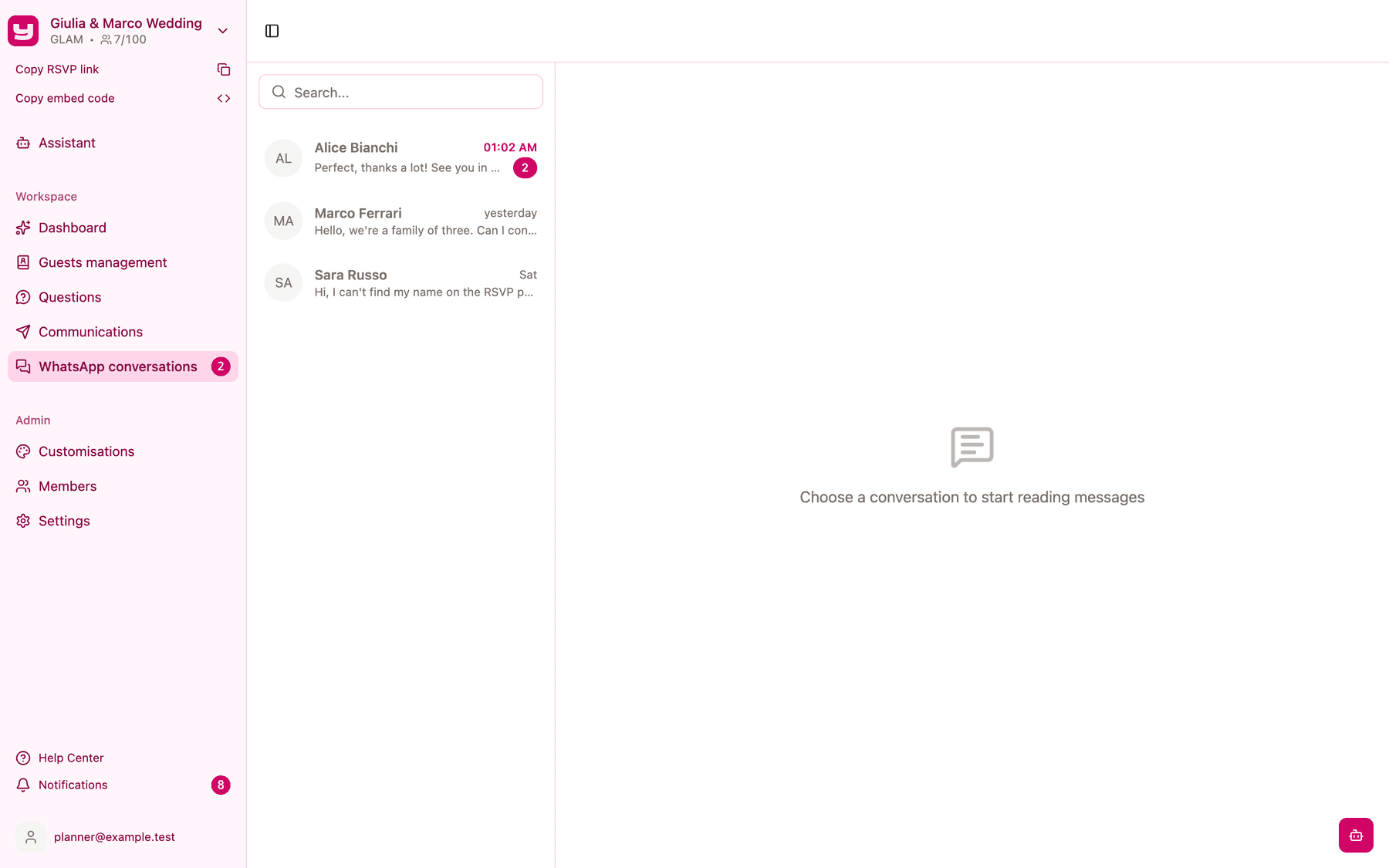Go to Dashboard
1389x868 pixels.
pos(123,228)
